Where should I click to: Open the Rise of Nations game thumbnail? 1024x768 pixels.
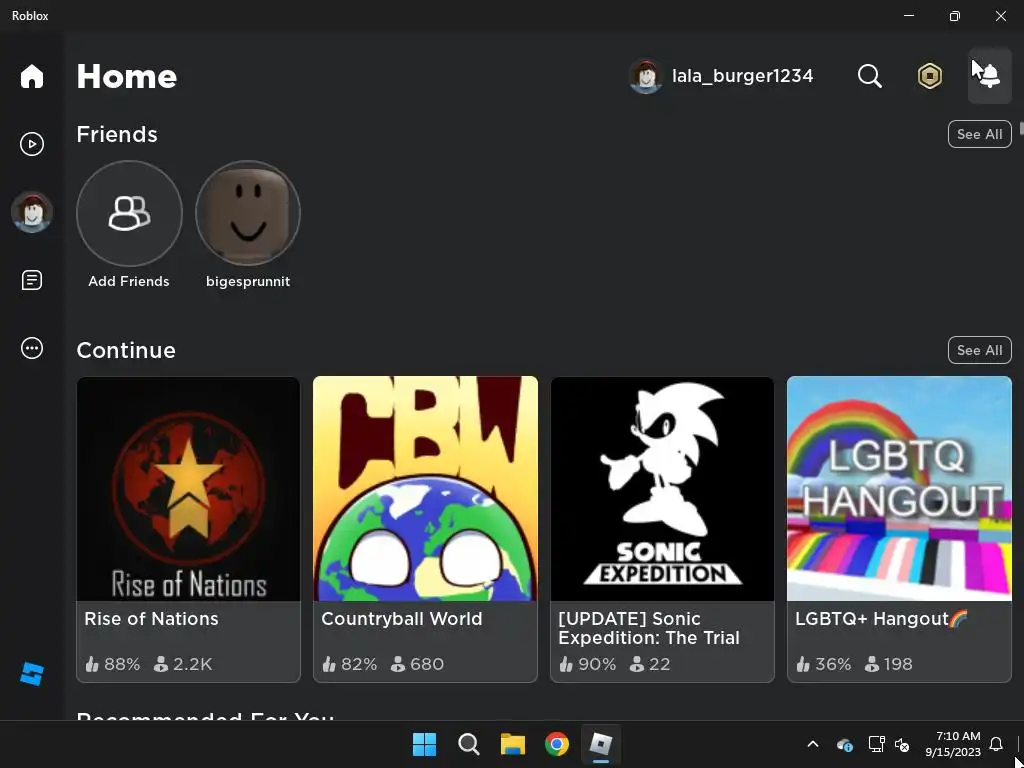[x=188, y=488]
